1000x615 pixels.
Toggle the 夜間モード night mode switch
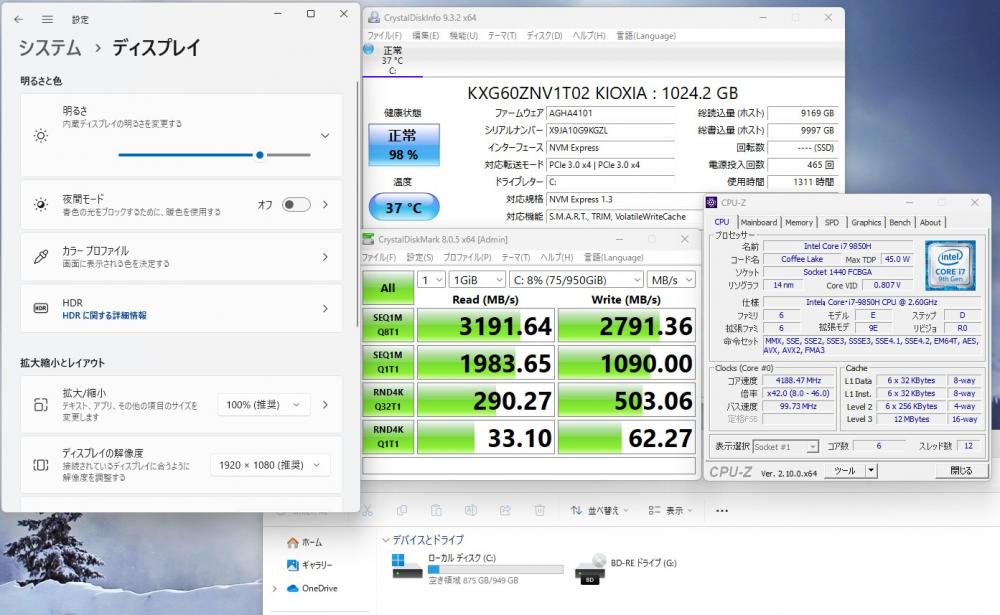tap(297, 205)
